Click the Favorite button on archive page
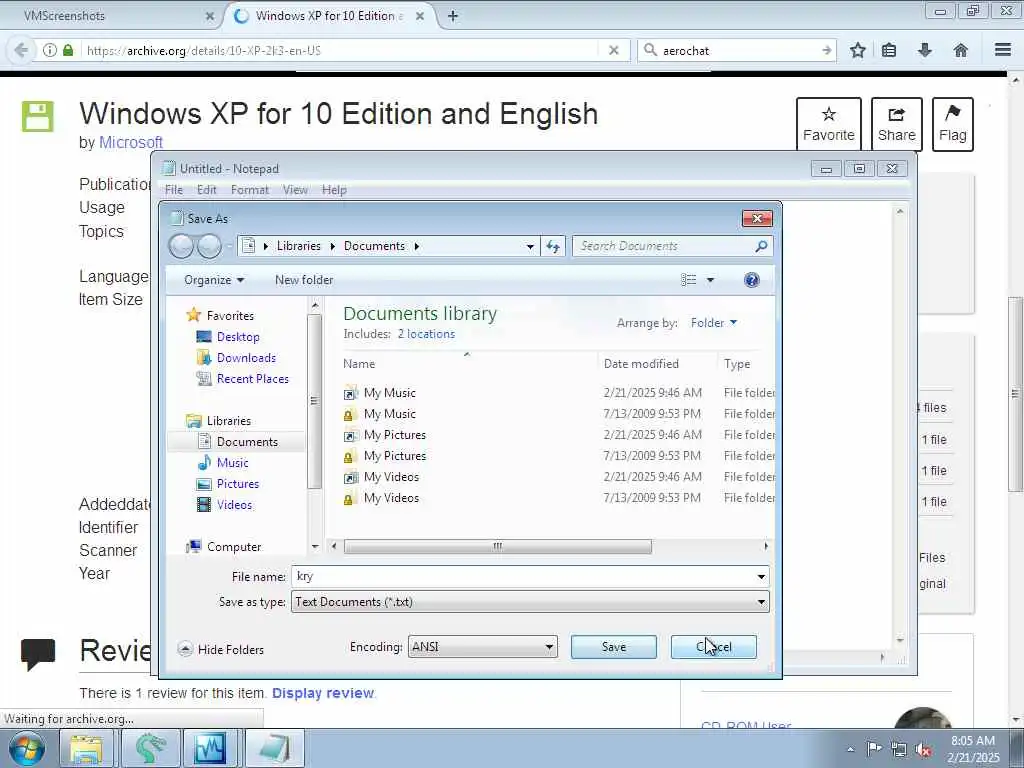 click(x=829, y=124)
